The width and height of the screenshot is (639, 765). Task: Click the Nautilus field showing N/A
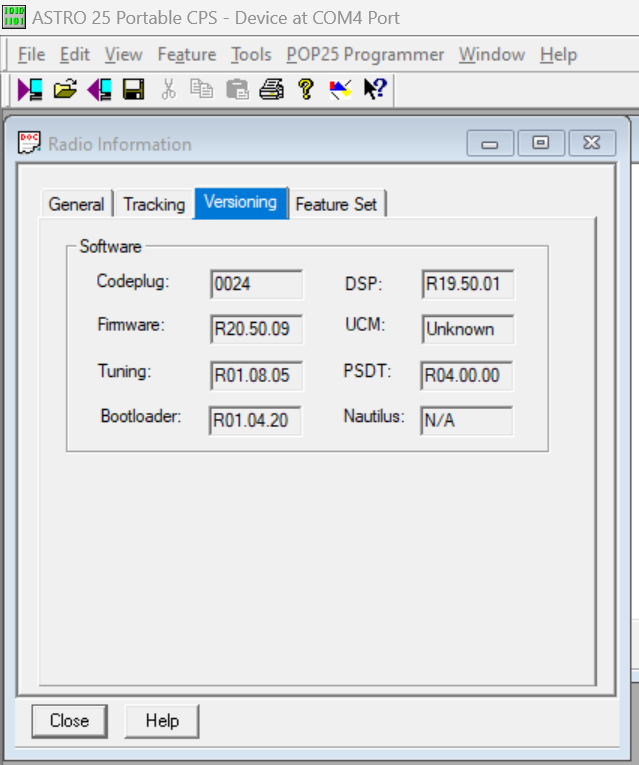click(466, 421)
